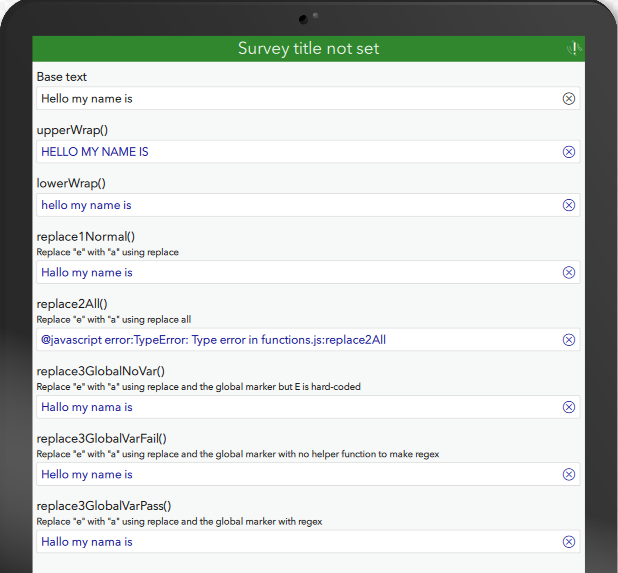Clear the replace3GlobalVarFail() field value
The image size is (618, 573).
pyautogui.click(x=569, y=474)
